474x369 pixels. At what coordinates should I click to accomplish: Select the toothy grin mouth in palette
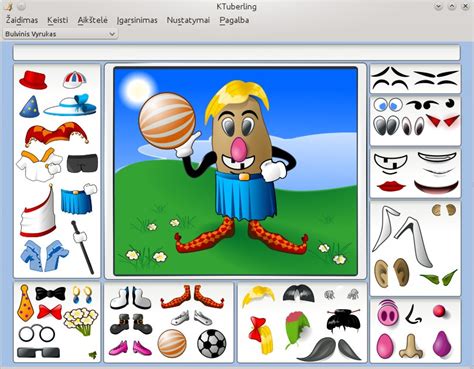coord(391,164)
